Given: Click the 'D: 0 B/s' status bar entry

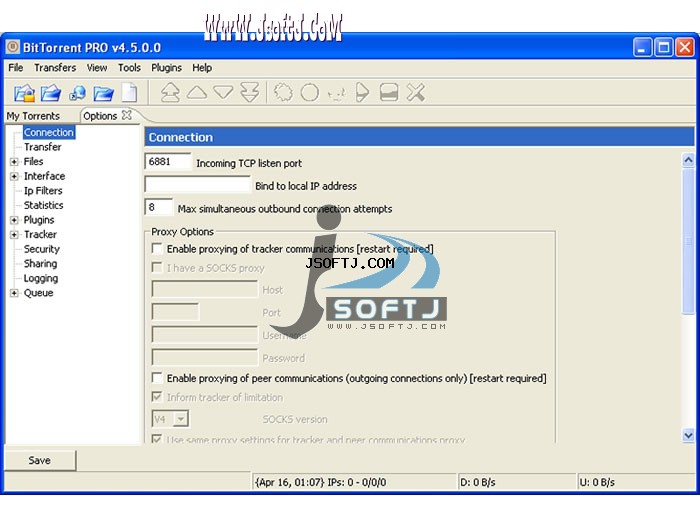Looking at the screenshot, I should point(478,482).
